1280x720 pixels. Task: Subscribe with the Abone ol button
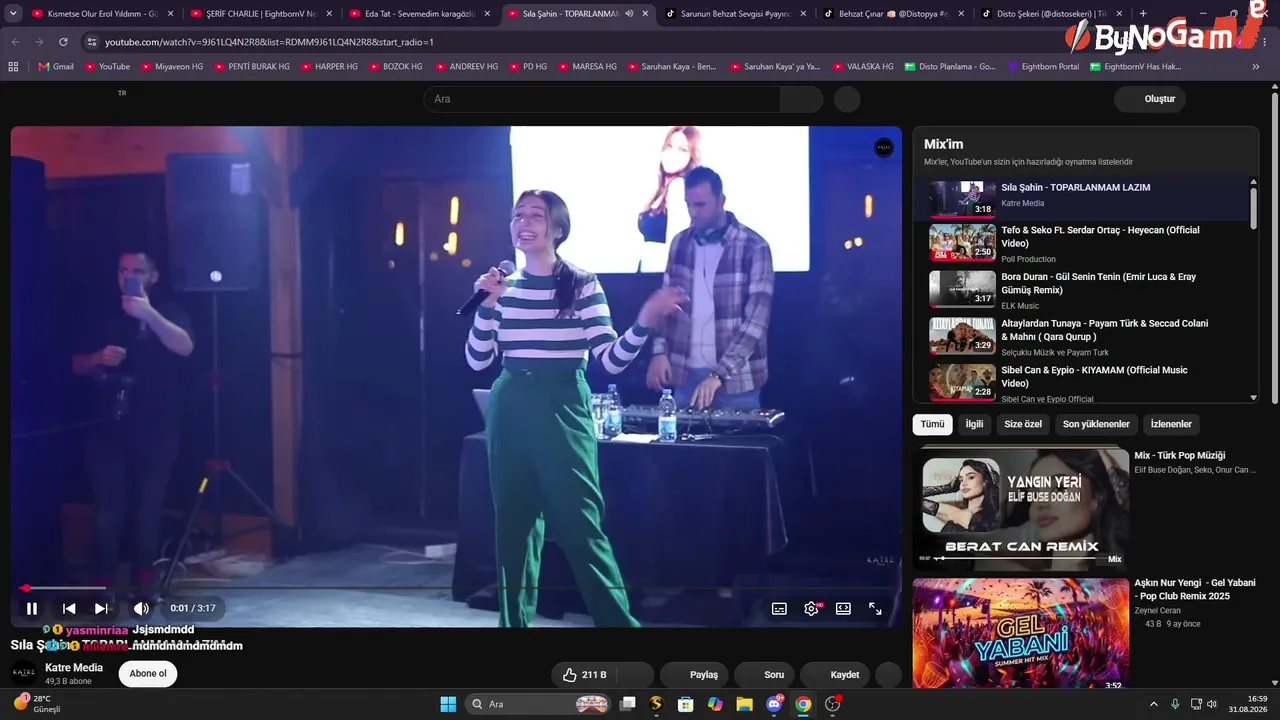[x=148, y=674]
